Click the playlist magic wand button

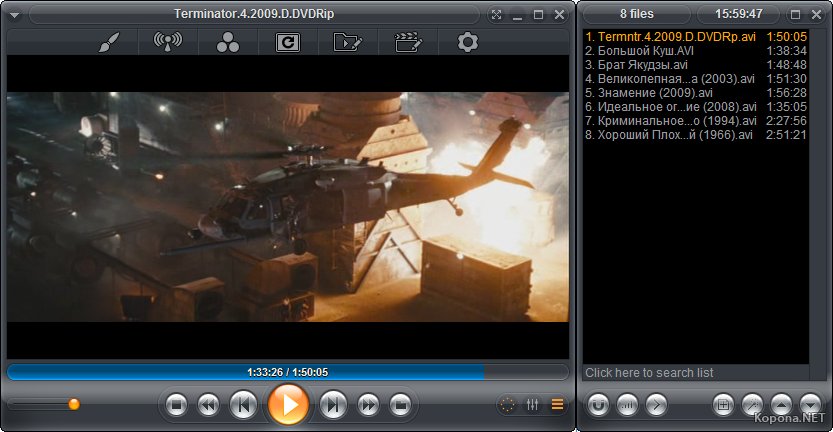pyautogui.click(x=752, y=405)
